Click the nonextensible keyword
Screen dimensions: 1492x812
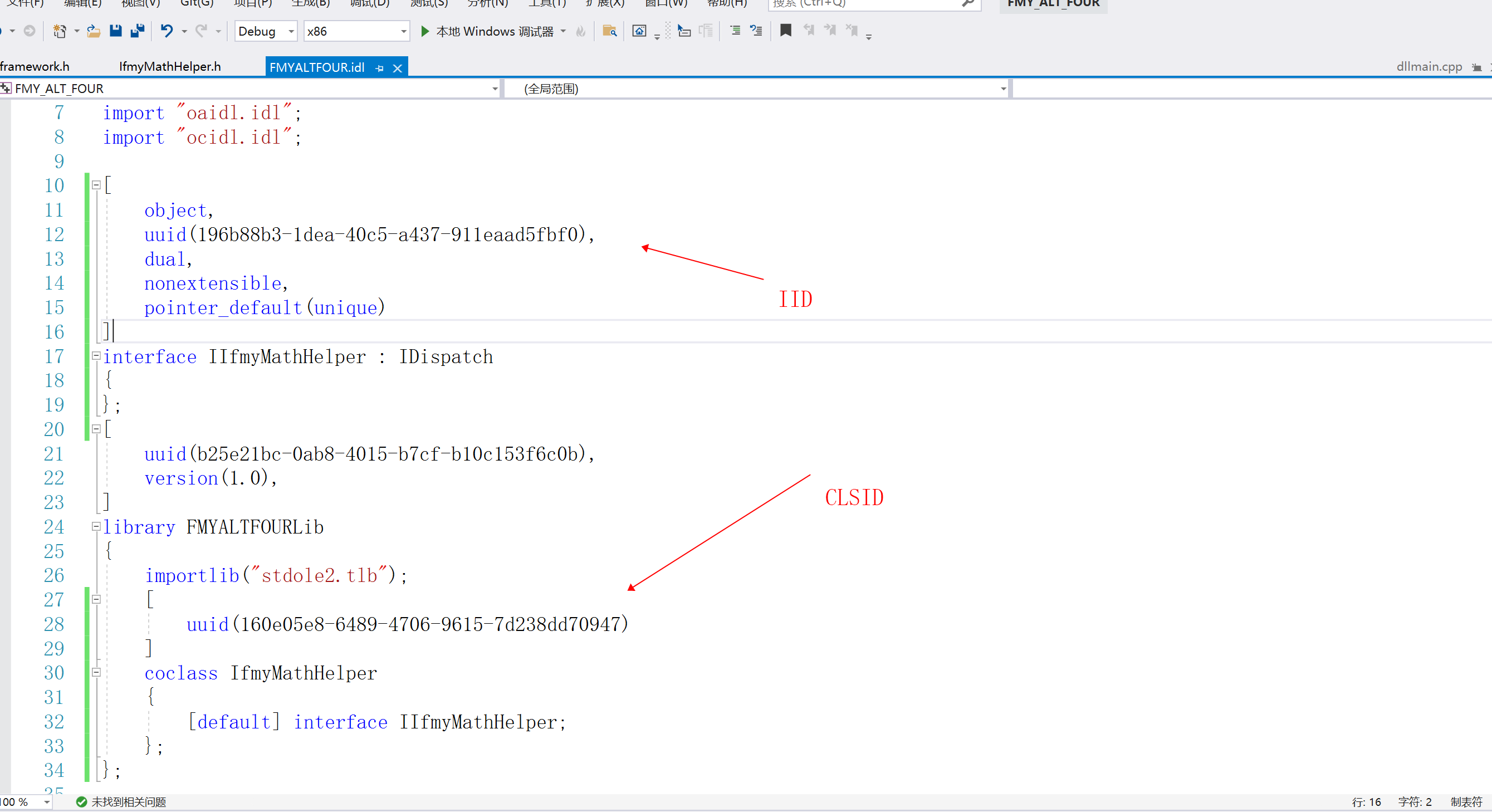tap(213, 283)
